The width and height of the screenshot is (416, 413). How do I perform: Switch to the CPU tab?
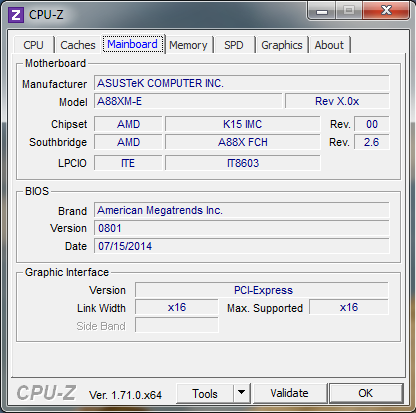point(33,45)
